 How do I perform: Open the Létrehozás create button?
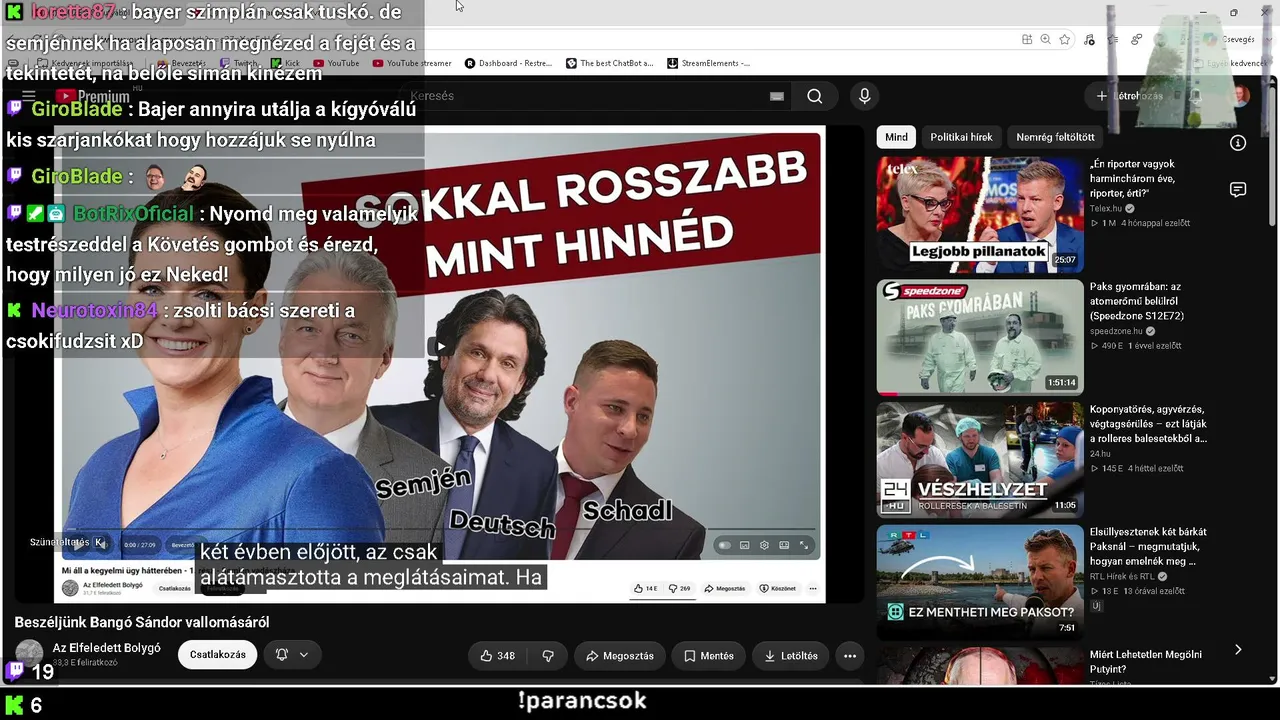(1130, 96)
